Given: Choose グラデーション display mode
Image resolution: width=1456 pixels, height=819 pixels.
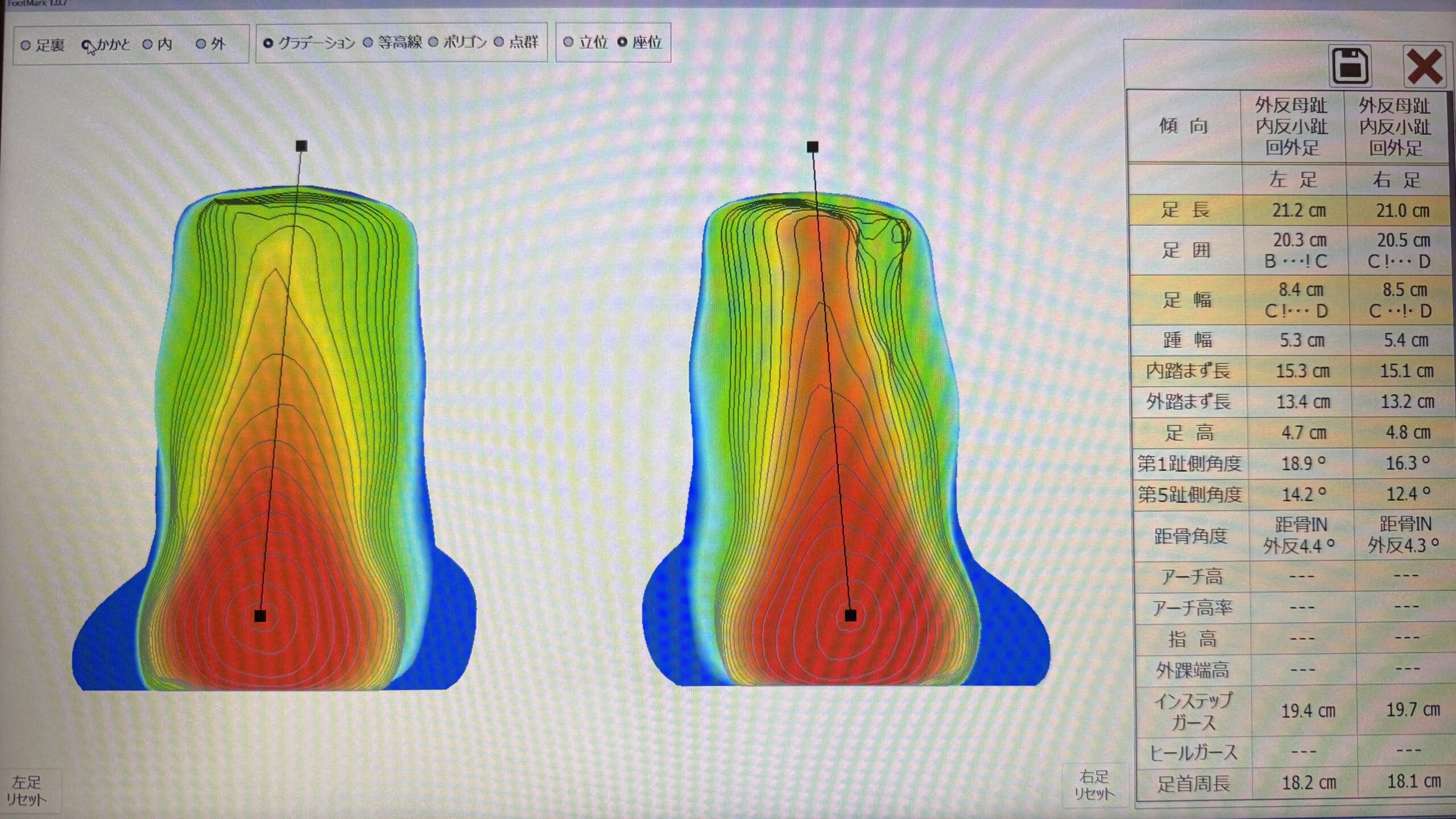Looking at the screenshot, I should [268, 43].
